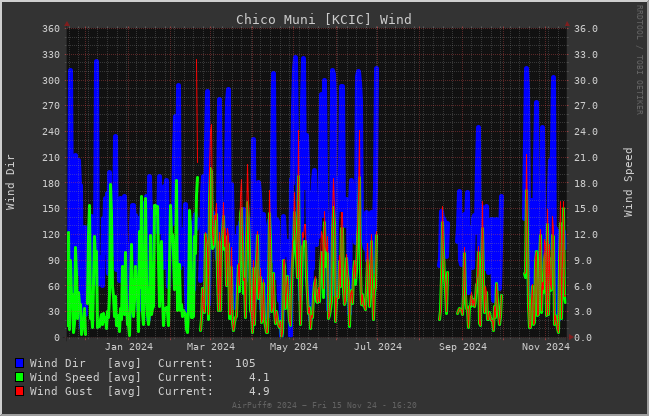Click the 300 tick on left axis
The height and width of the screenshot is (416, 649).
click(x=51, y=81)
